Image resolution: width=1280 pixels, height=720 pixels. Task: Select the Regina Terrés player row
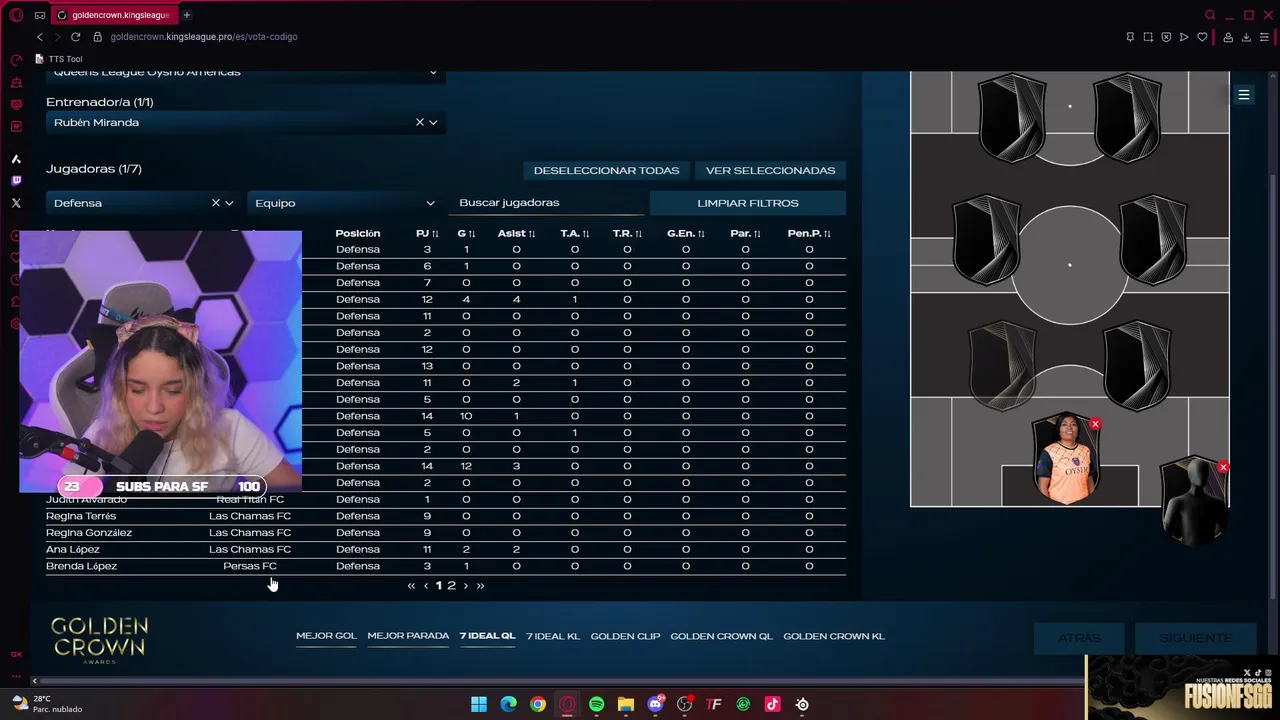[445, 516]
